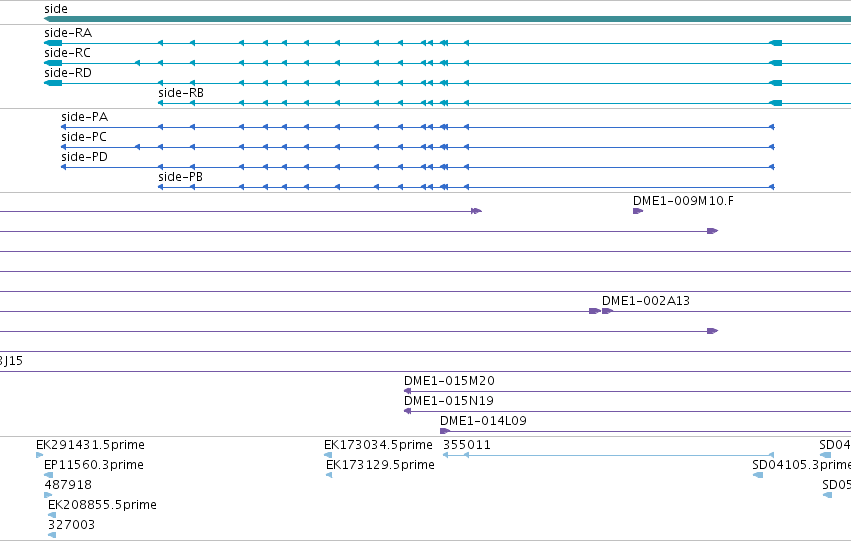Click the DME1-009M10.F arrow glyph
The height and width of the screenshot is (541, 851).
tap(638, 211)
